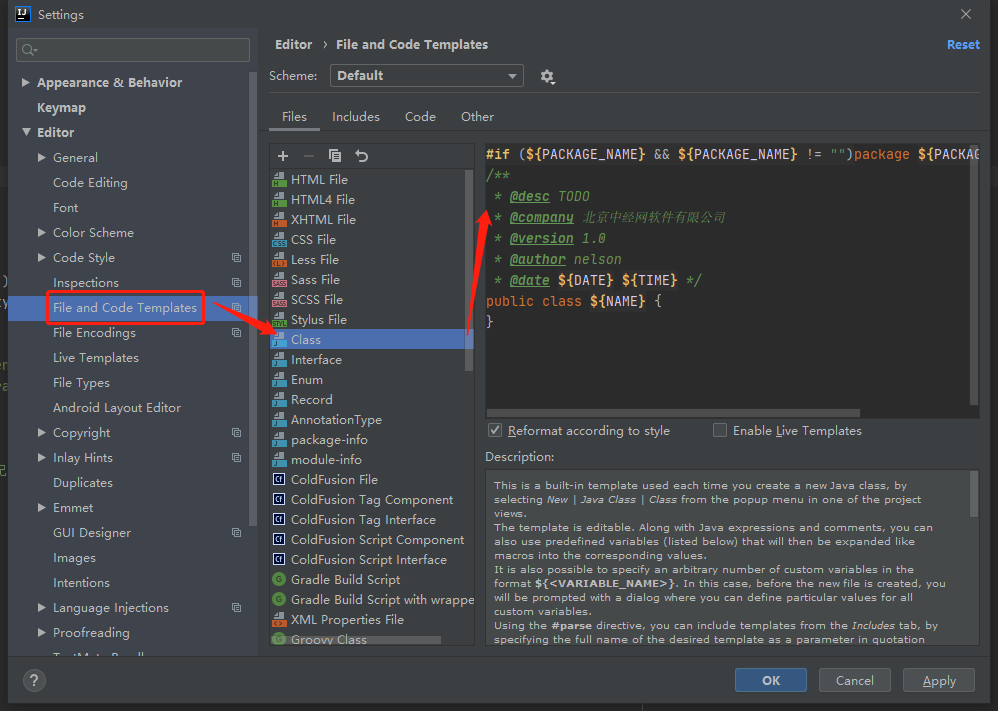Viewport: 998px width, 711px height.
Task: Select the CSS File template icon
Action: tap(279, 240)
